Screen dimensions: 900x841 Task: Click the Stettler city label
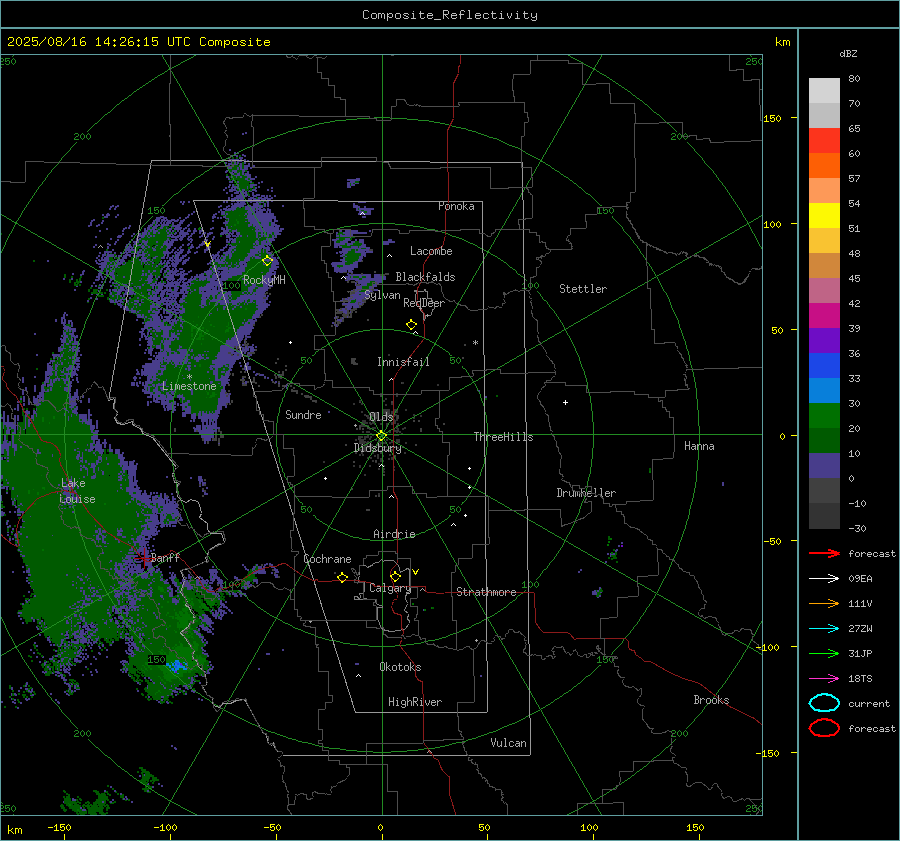point(583,289)
